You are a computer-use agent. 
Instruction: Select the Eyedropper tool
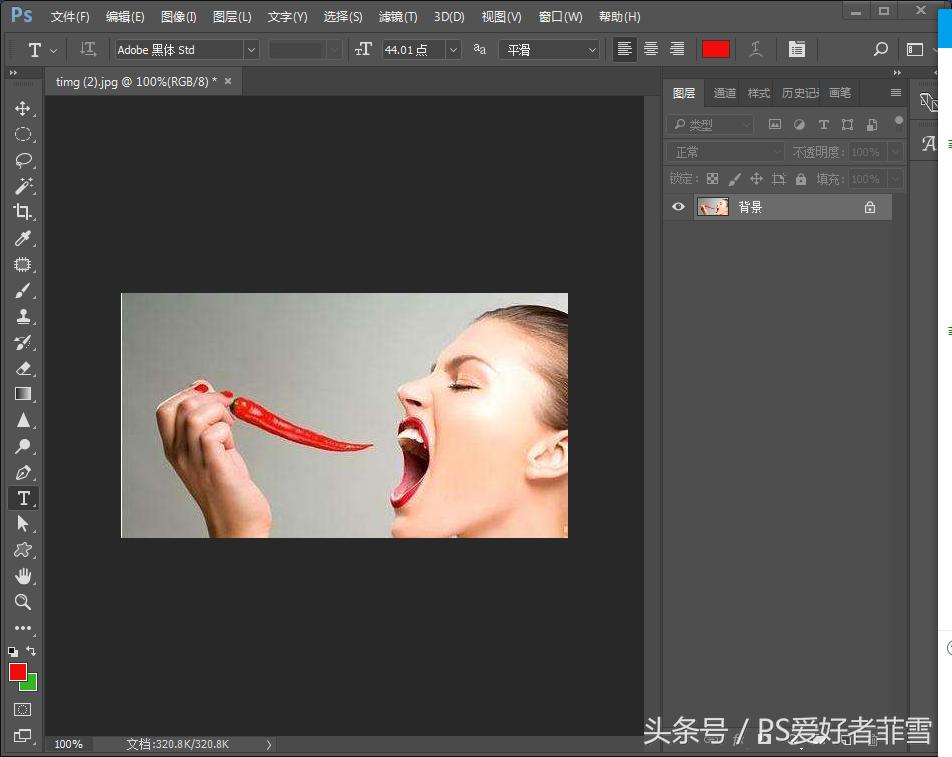click(23, 238)
